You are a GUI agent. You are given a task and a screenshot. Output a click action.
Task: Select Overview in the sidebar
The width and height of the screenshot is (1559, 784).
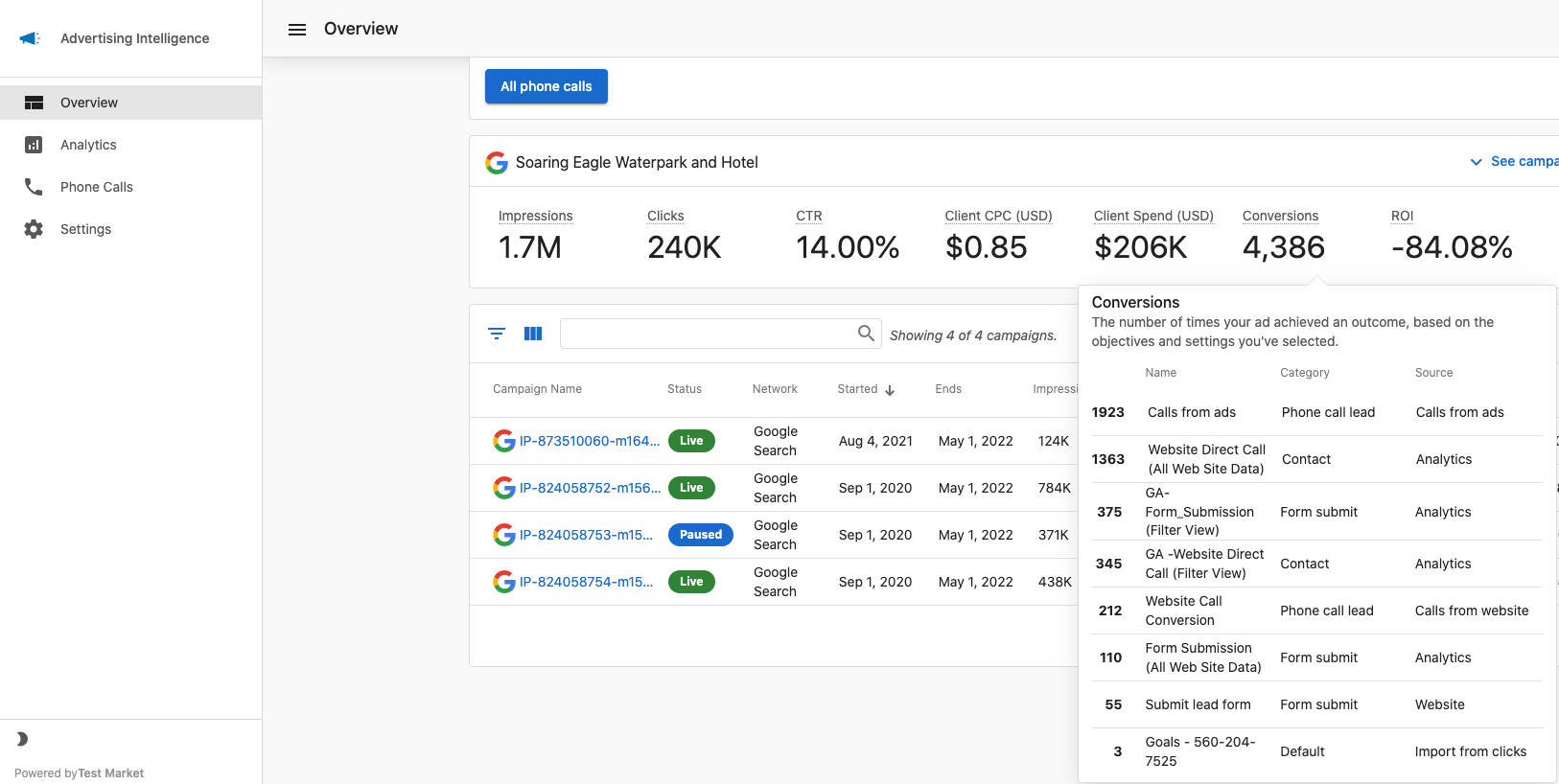click(130, 103)
